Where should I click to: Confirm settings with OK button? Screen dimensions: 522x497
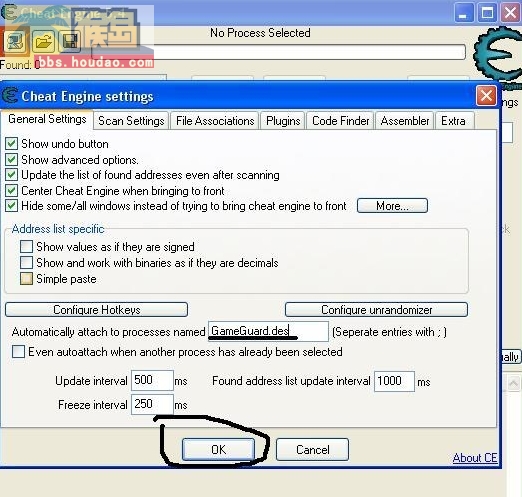click(219, 450)
